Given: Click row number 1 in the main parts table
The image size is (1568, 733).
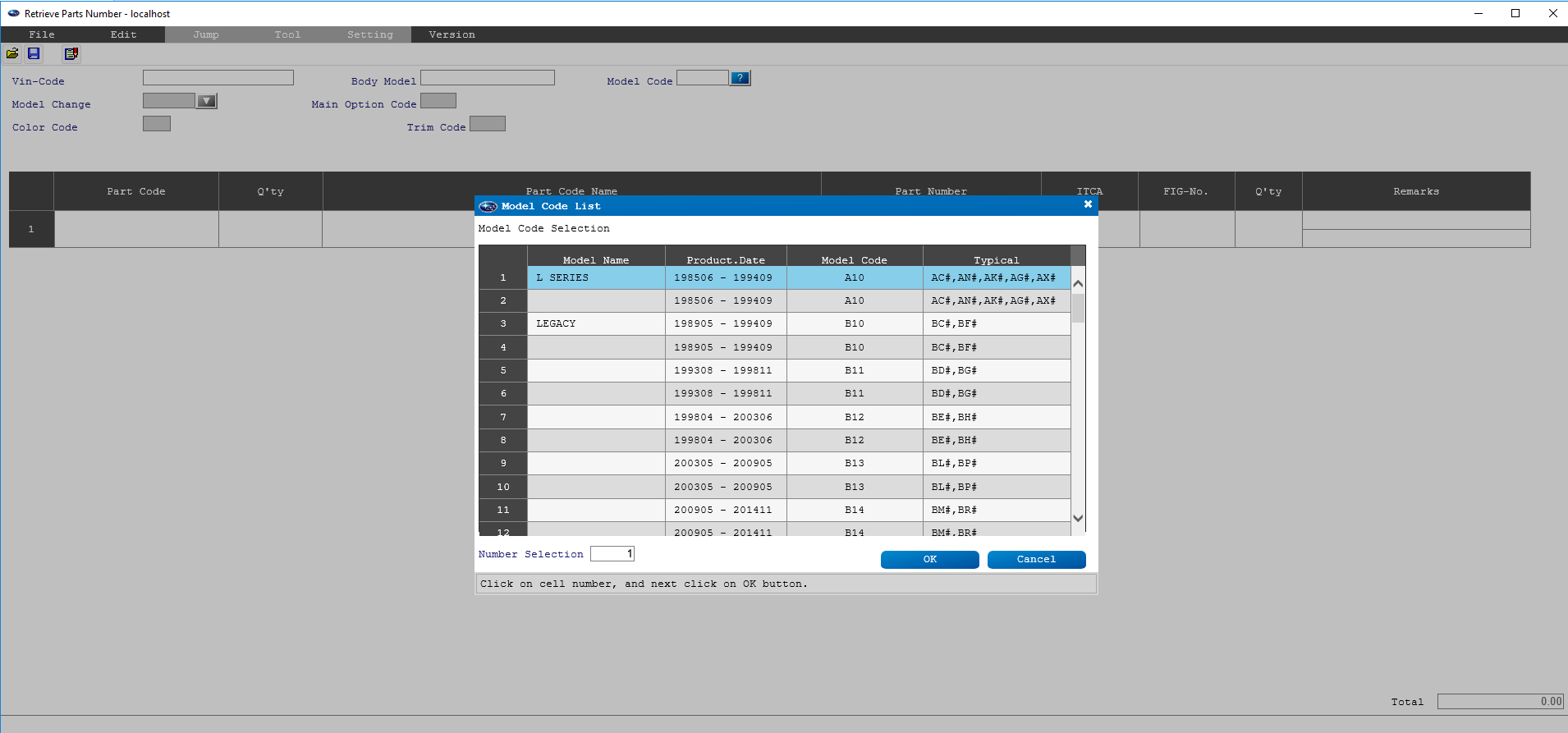Looking at the screenshot, I should (x=31, y=229).
